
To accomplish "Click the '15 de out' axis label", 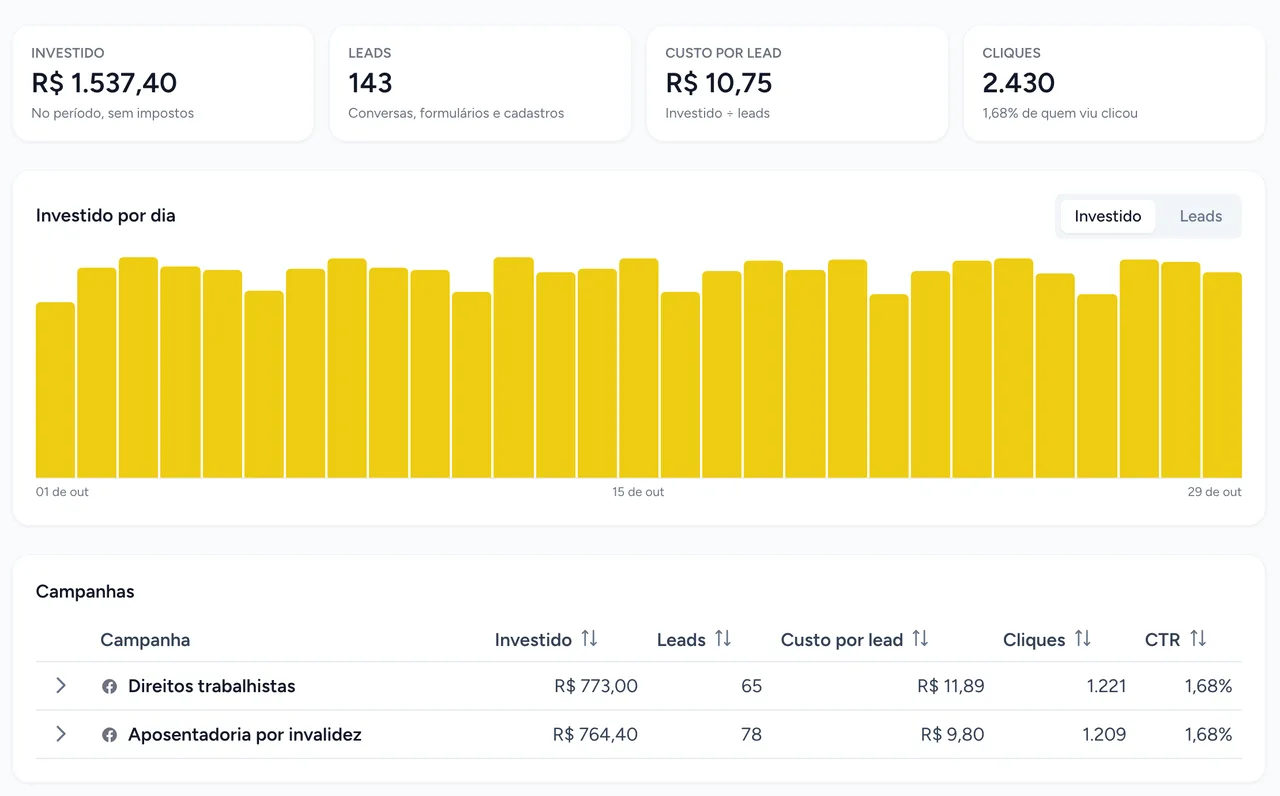I will tap(638, 492).
